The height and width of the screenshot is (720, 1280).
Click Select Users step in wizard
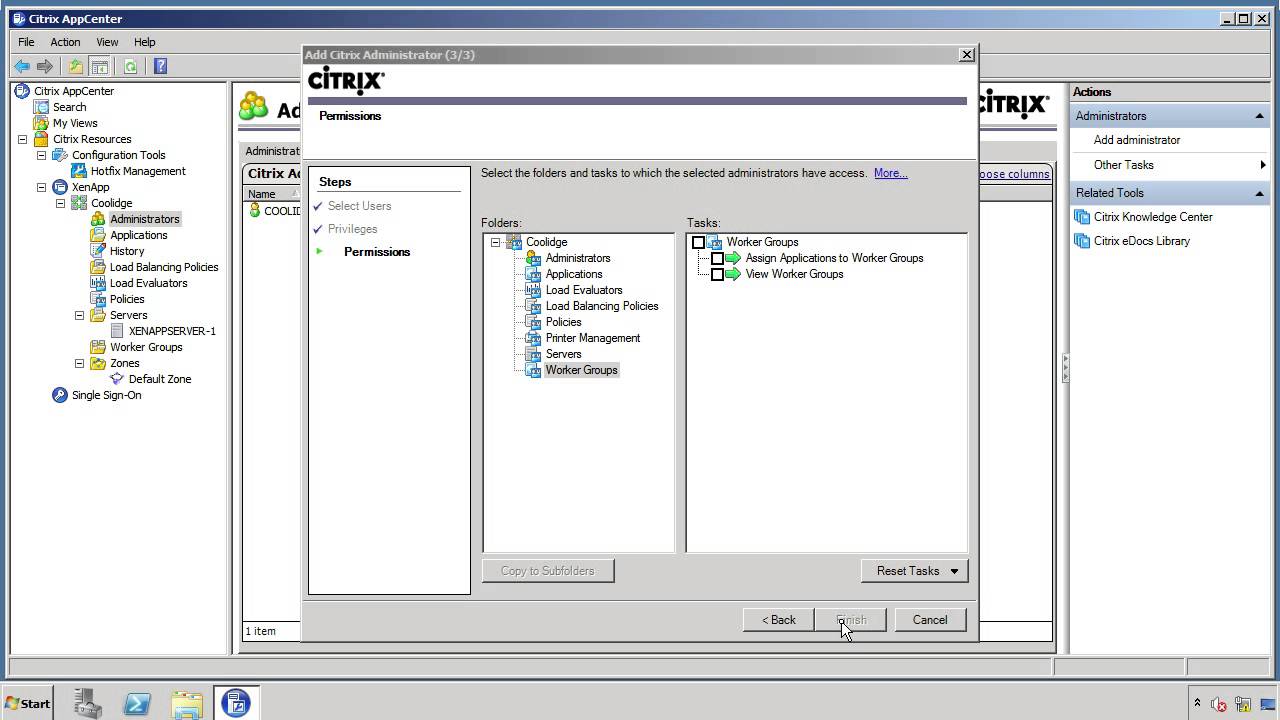point(359,206)
